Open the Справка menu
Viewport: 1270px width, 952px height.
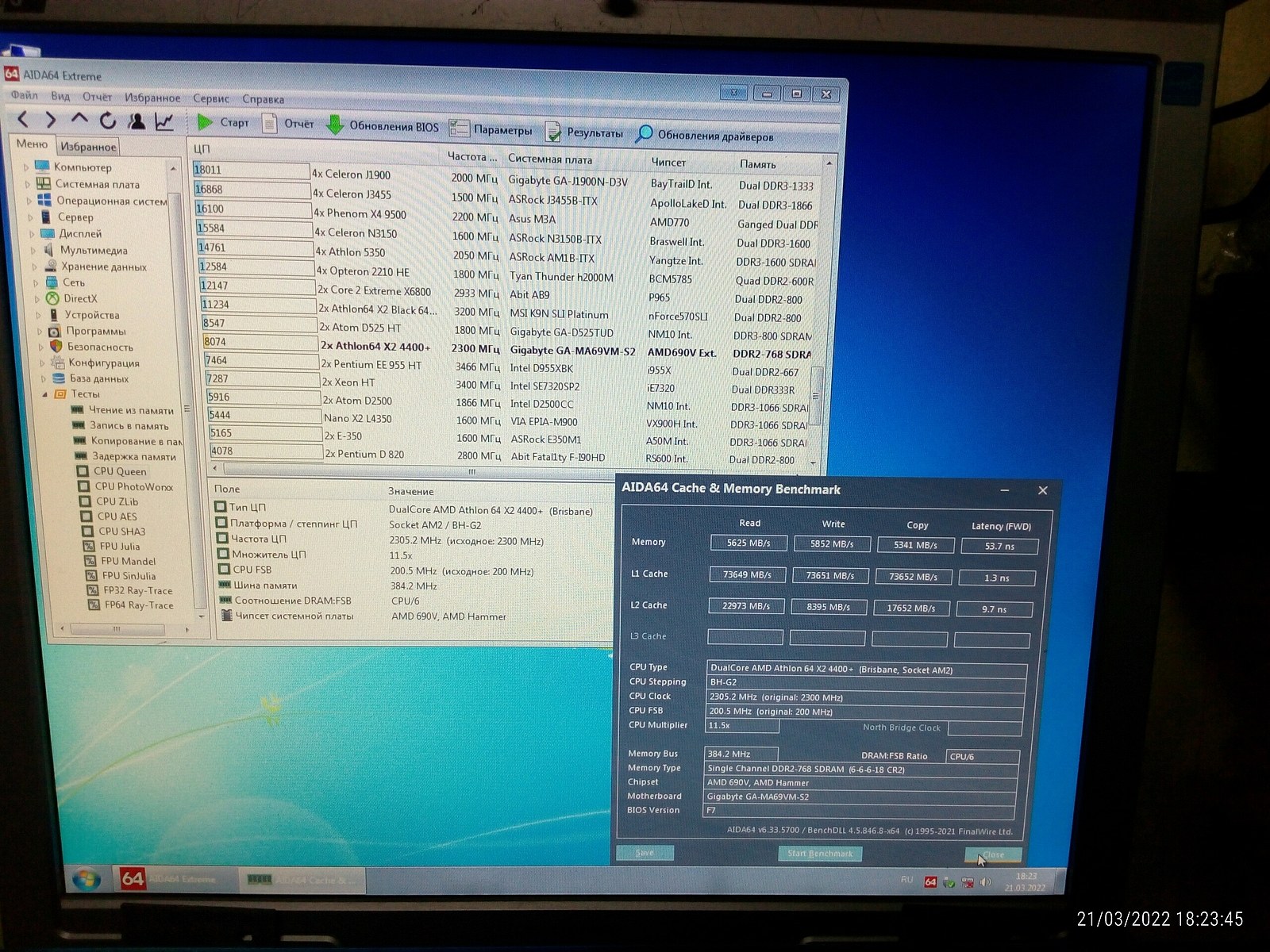click(263, 99)
